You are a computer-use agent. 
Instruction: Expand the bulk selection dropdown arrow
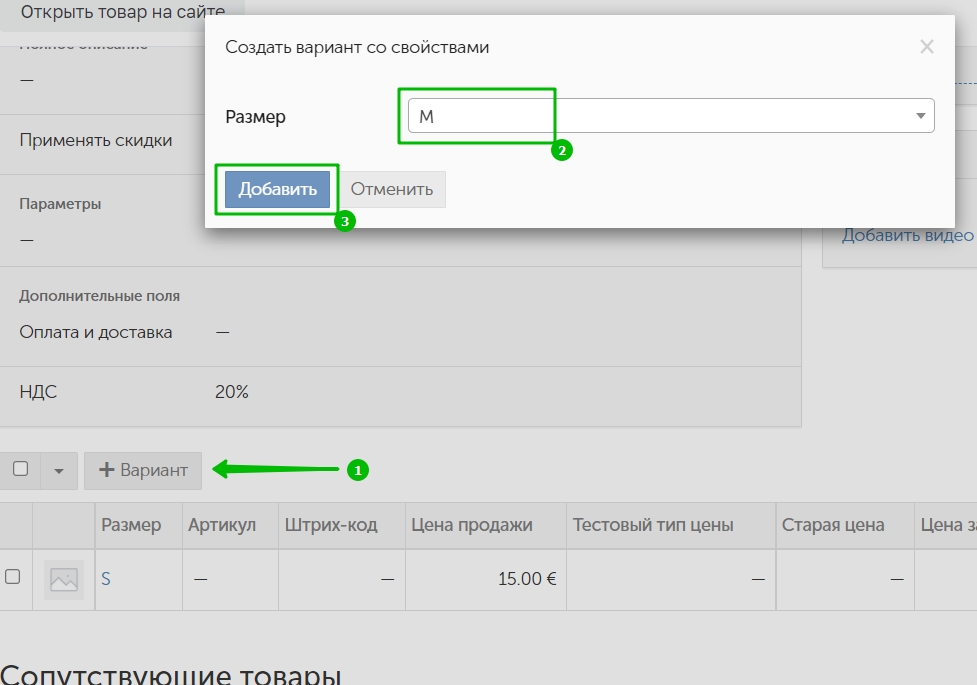[58, 471]
